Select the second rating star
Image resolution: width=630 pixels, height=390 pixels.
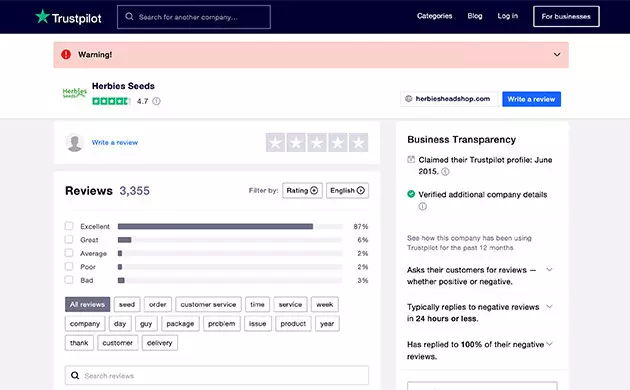click(x=296, y=143)
